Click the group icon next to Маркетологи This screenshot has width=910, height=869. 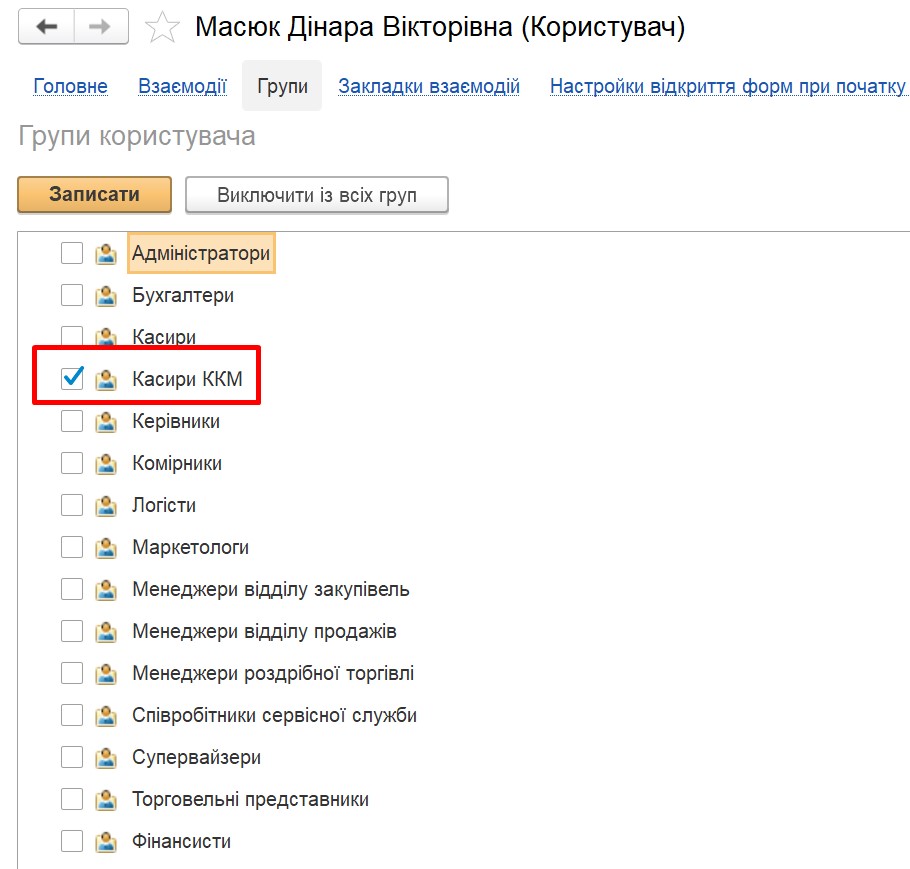(106, 547)
